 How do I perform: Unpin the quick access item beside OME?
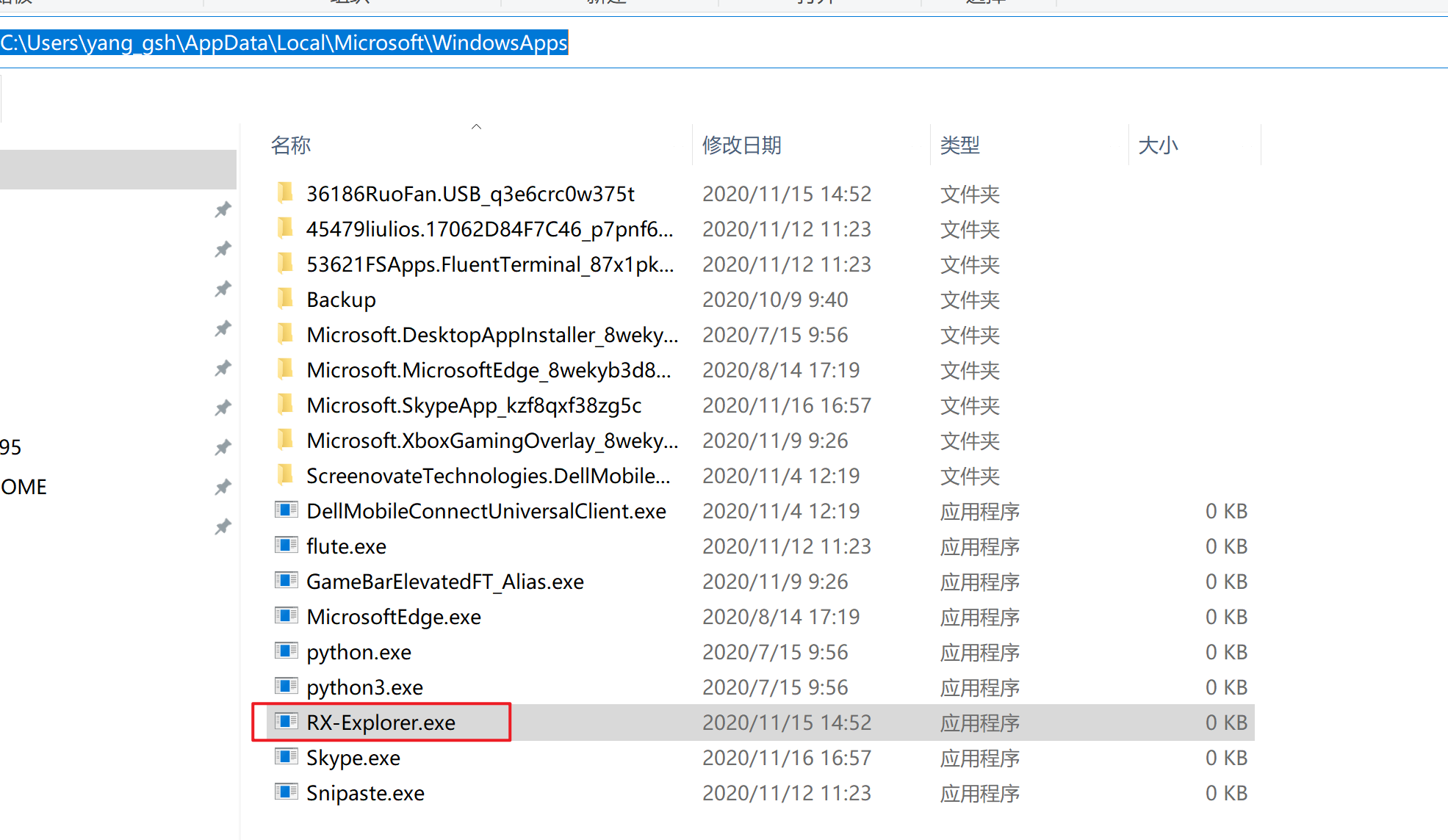(223, 487)
